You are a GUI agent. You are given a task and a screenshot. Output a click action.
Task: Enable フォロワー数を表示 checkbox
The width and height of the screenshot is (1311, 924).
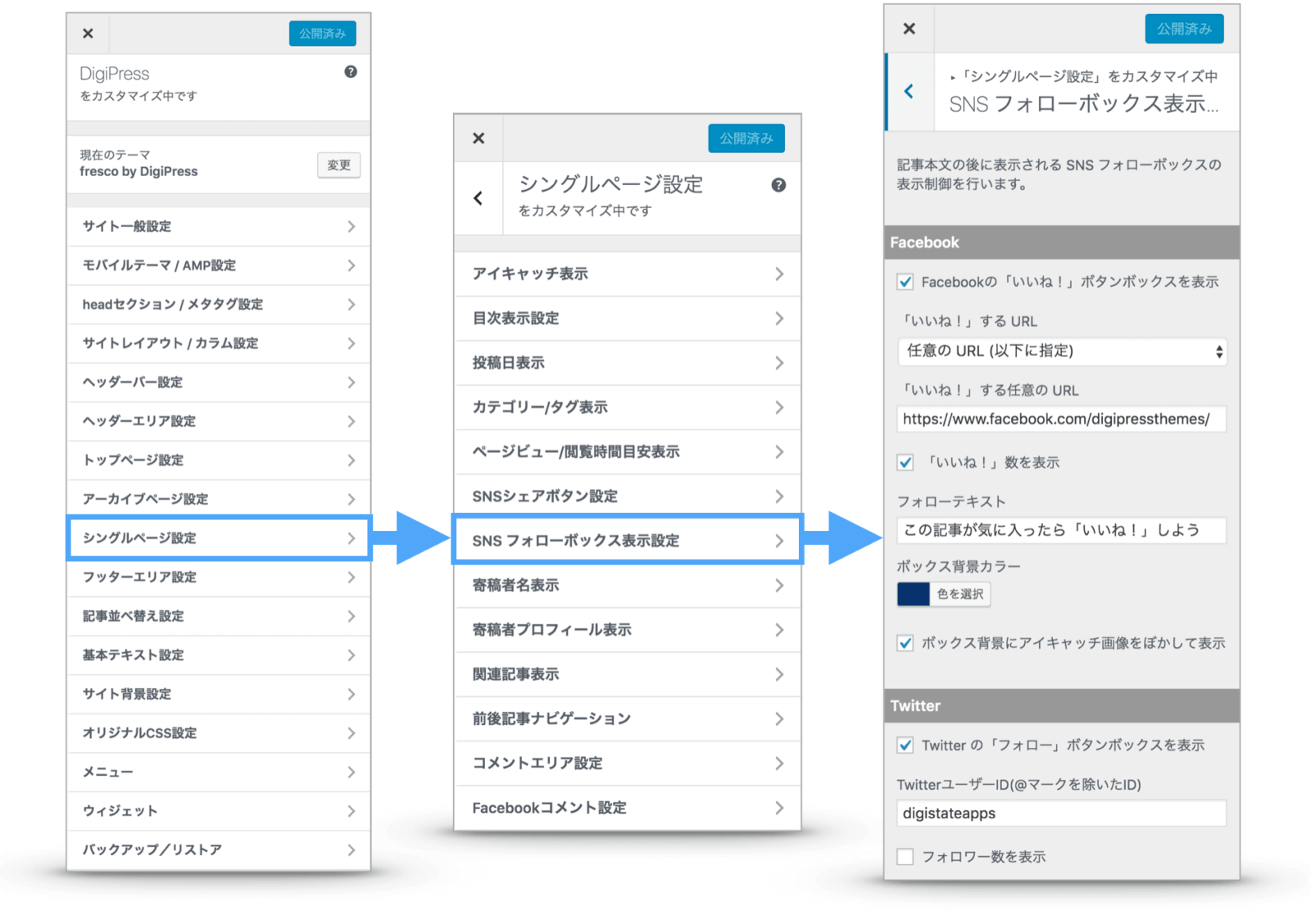click(x=905, y=857)
